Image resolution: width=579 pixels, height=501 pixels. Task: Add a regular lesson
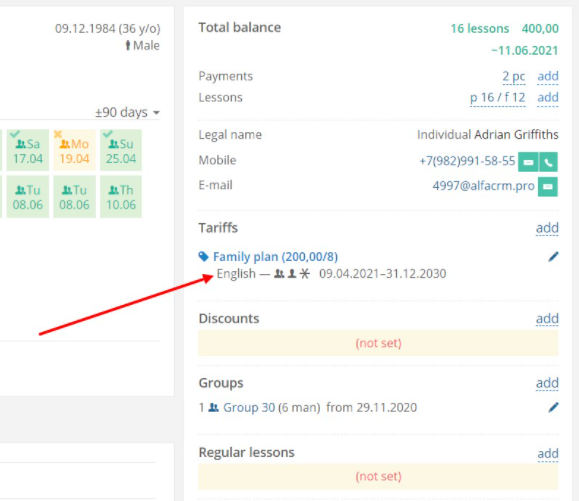pos(548,453)
